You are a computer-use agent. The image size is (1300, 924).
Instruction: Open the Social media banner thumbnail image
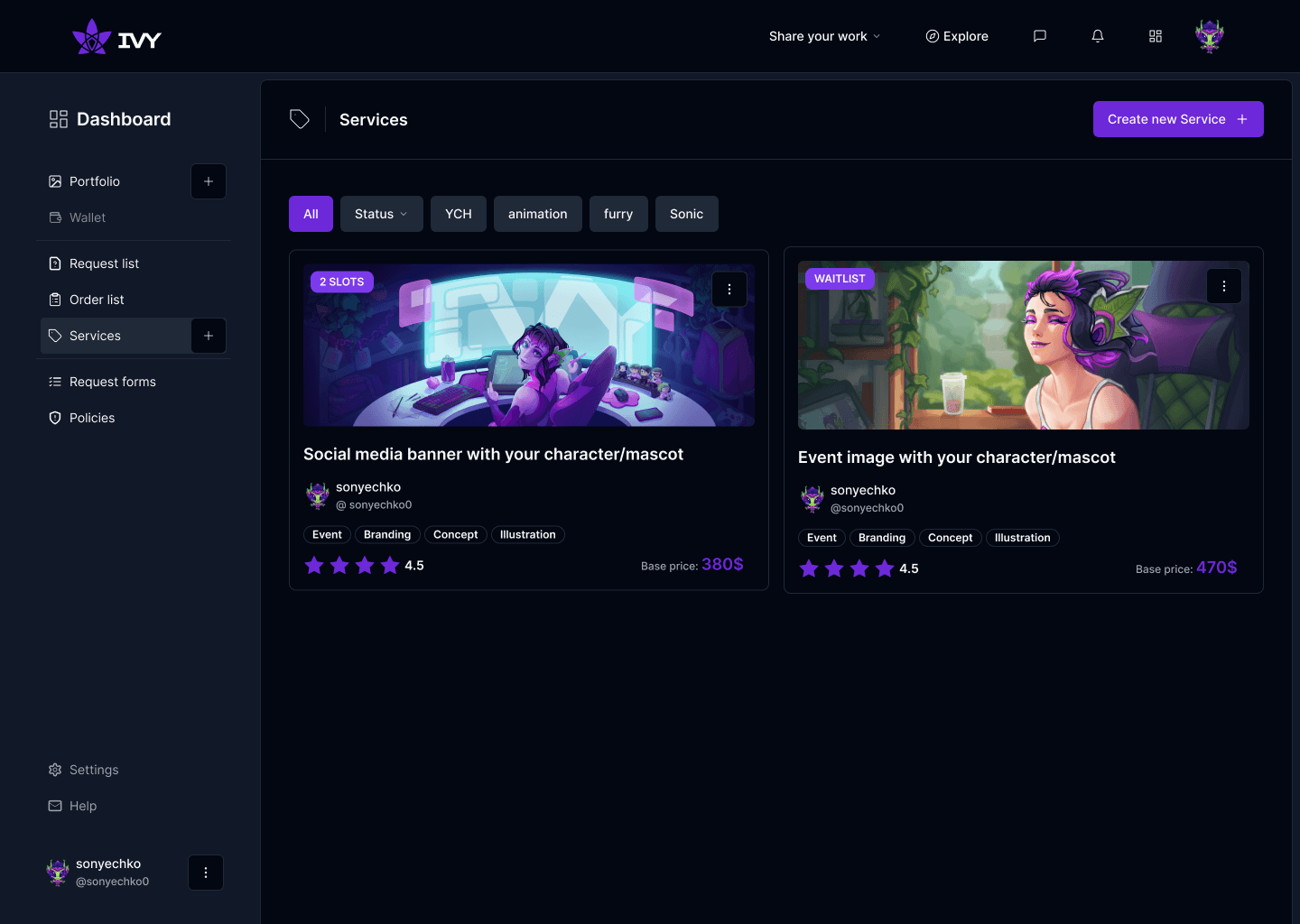click(x=529, y=345)
